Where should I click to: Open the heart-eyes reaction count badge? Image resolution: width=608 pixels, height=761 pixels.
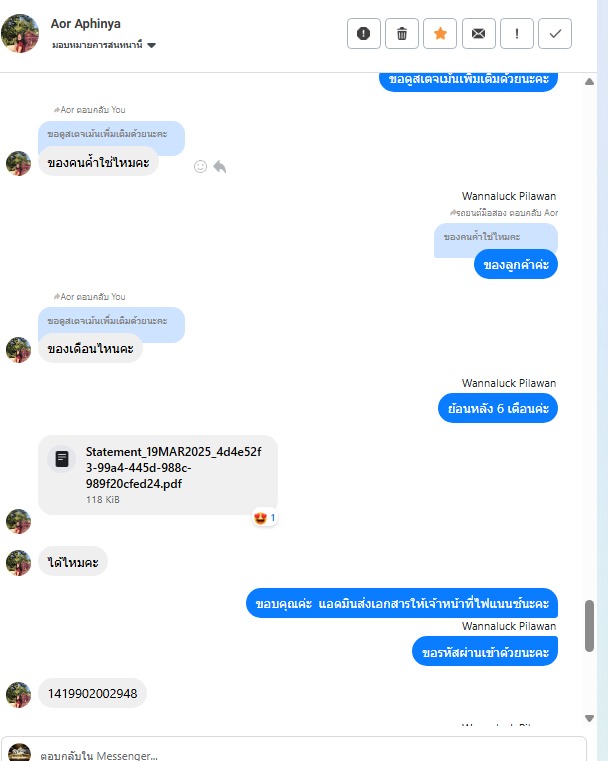pos(265,518)
